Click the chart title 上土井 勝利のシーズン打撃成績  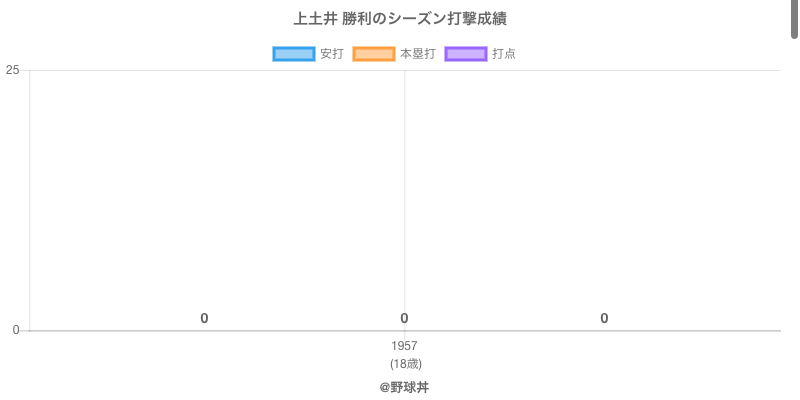400,19
